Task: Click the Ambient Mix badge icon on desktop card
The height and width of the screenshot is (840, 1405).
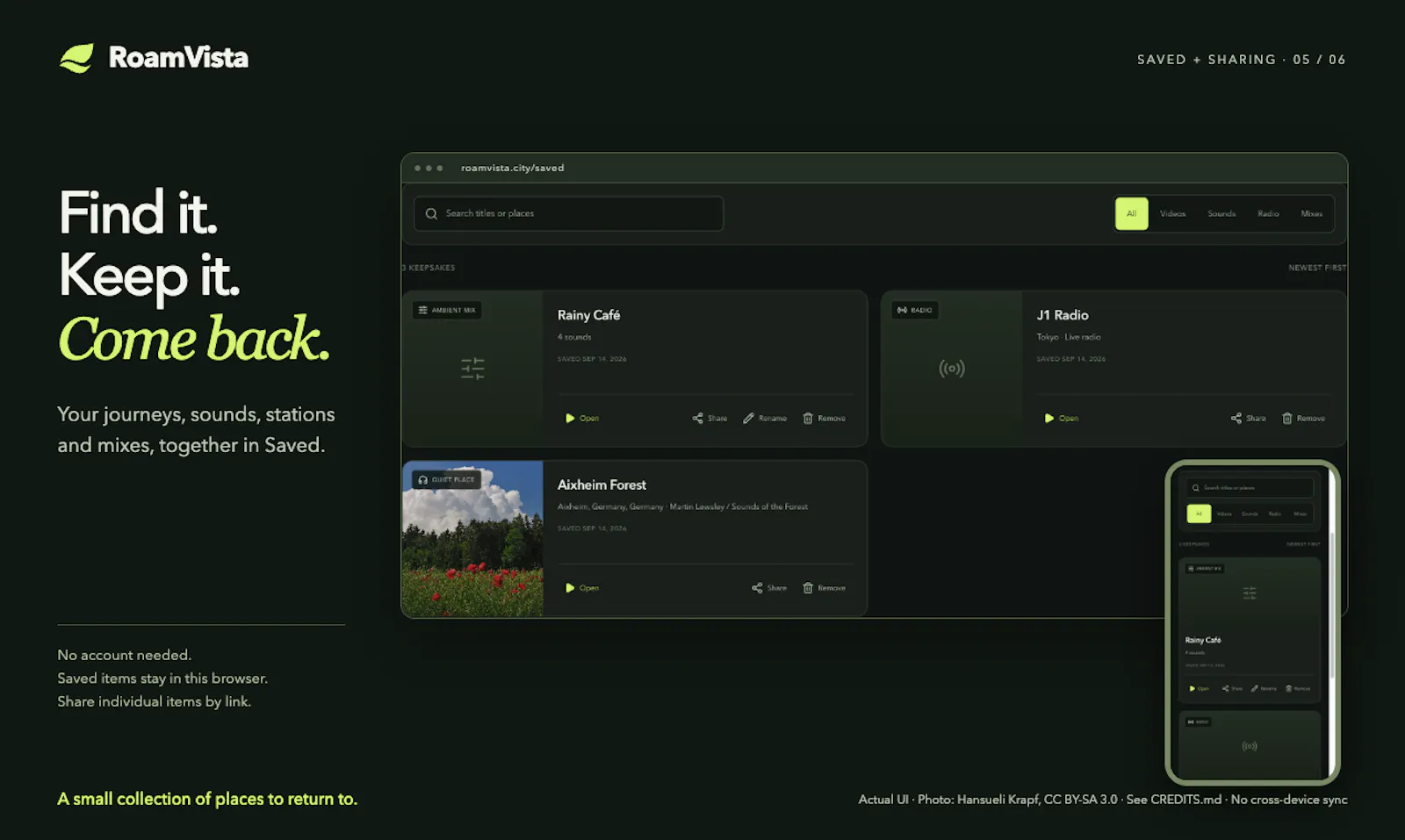Action: click(x=423, y=310)
